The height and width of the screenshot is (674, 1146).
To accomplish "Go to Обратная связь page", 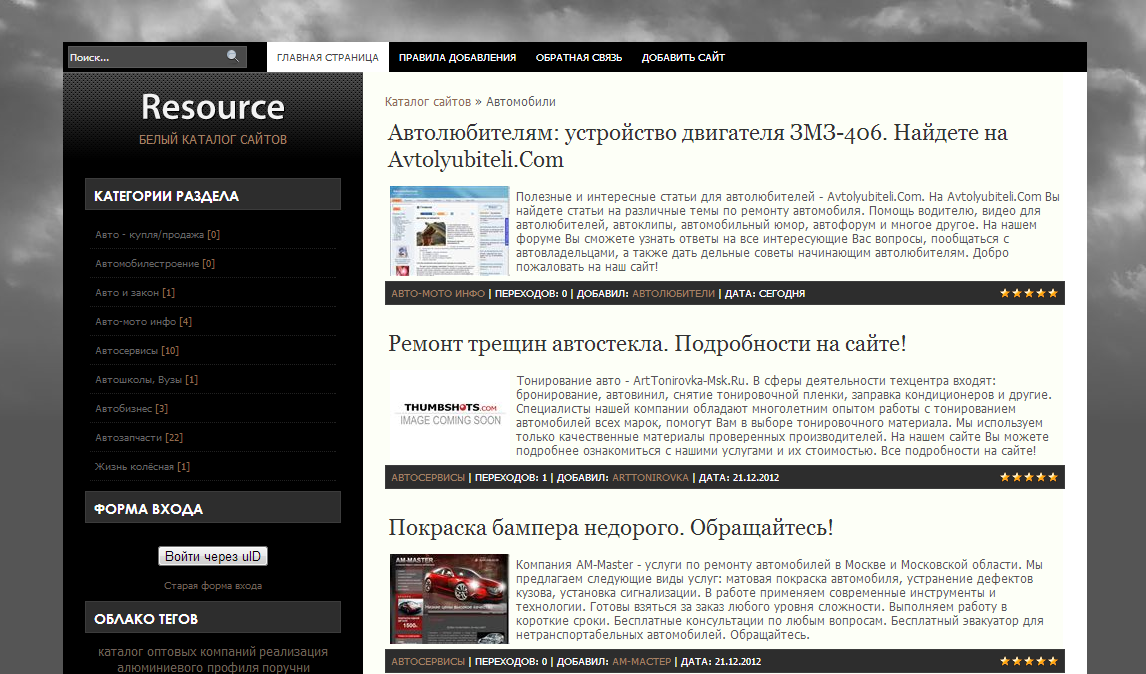I will [x=579, y=58].
